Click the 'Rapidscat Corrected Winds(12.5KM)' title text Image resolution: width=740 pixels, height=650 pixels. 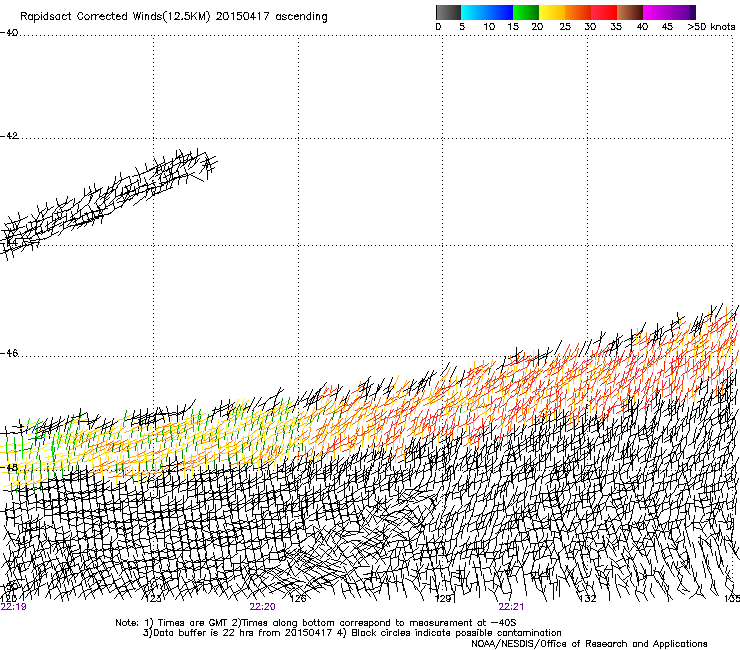115,17
